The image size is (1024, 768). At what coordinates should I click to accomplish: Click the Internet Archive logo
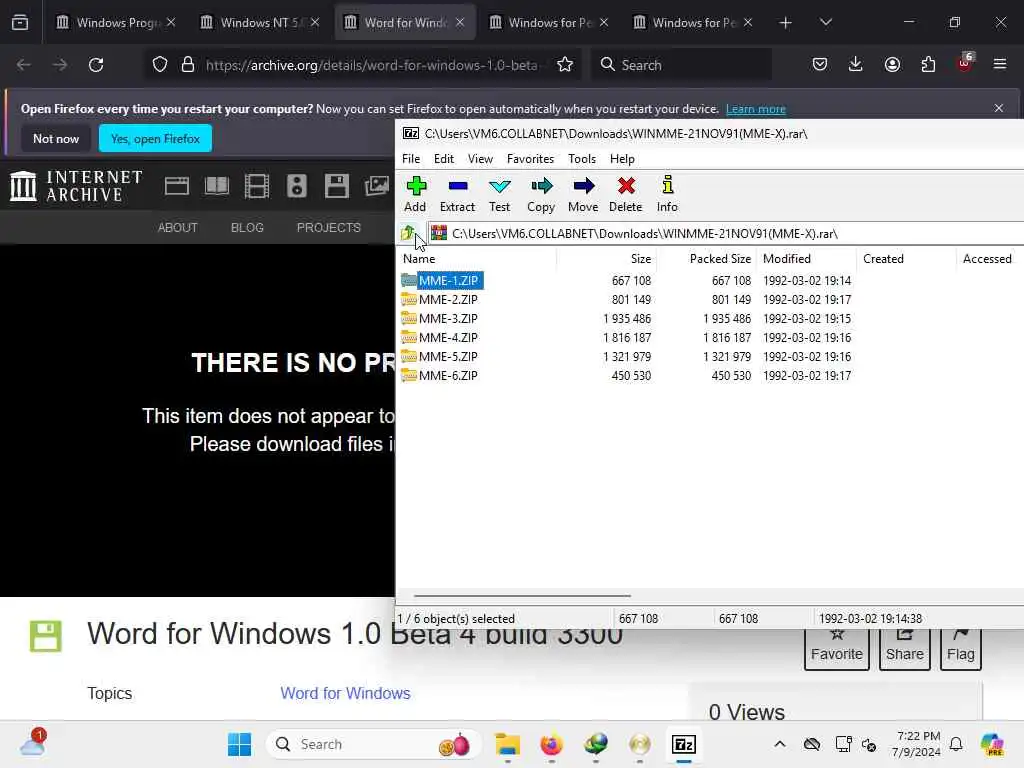pos(76,185)
